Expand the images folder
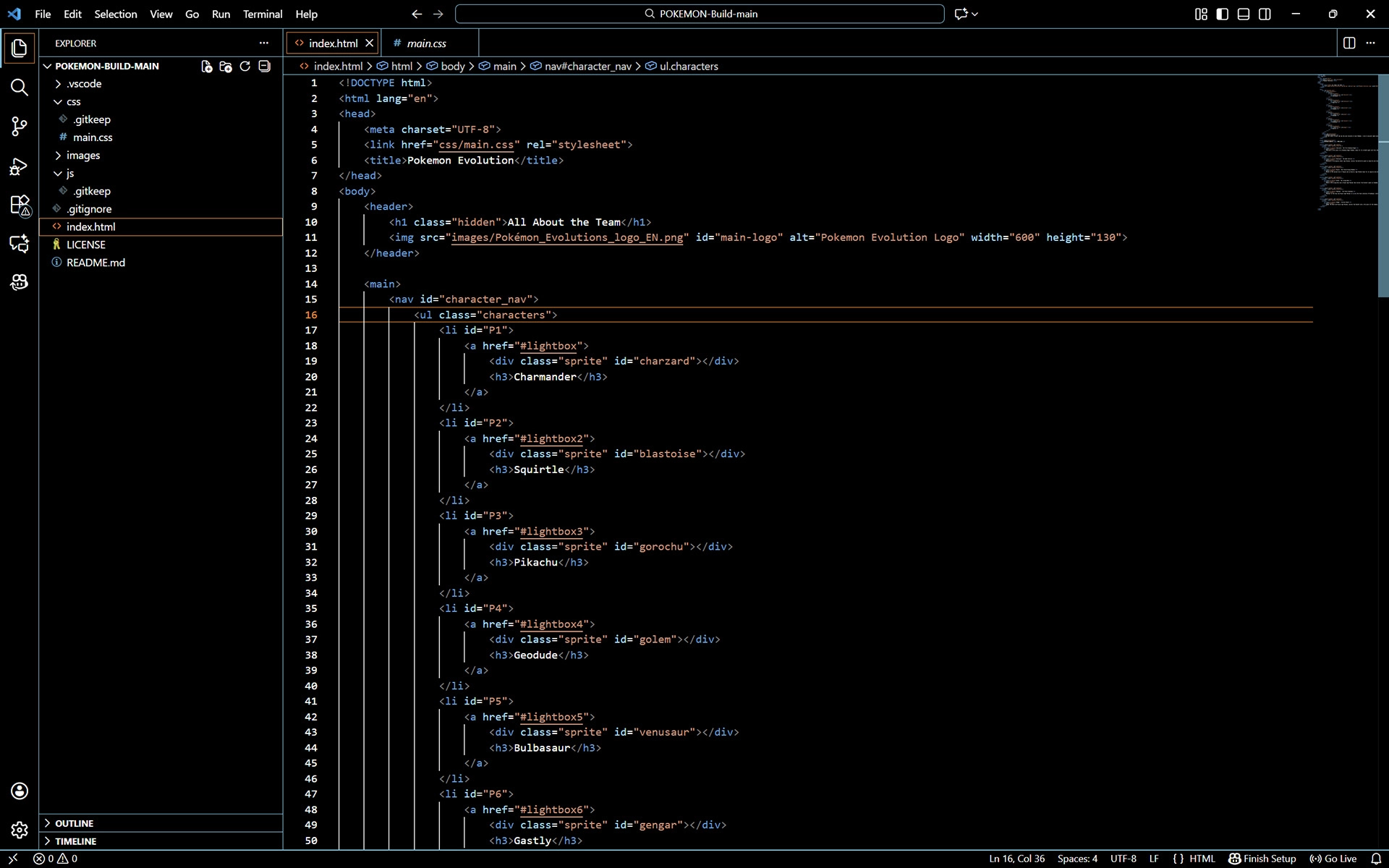The height and width of the screenshot is (868, 1389). pos(82,155)
